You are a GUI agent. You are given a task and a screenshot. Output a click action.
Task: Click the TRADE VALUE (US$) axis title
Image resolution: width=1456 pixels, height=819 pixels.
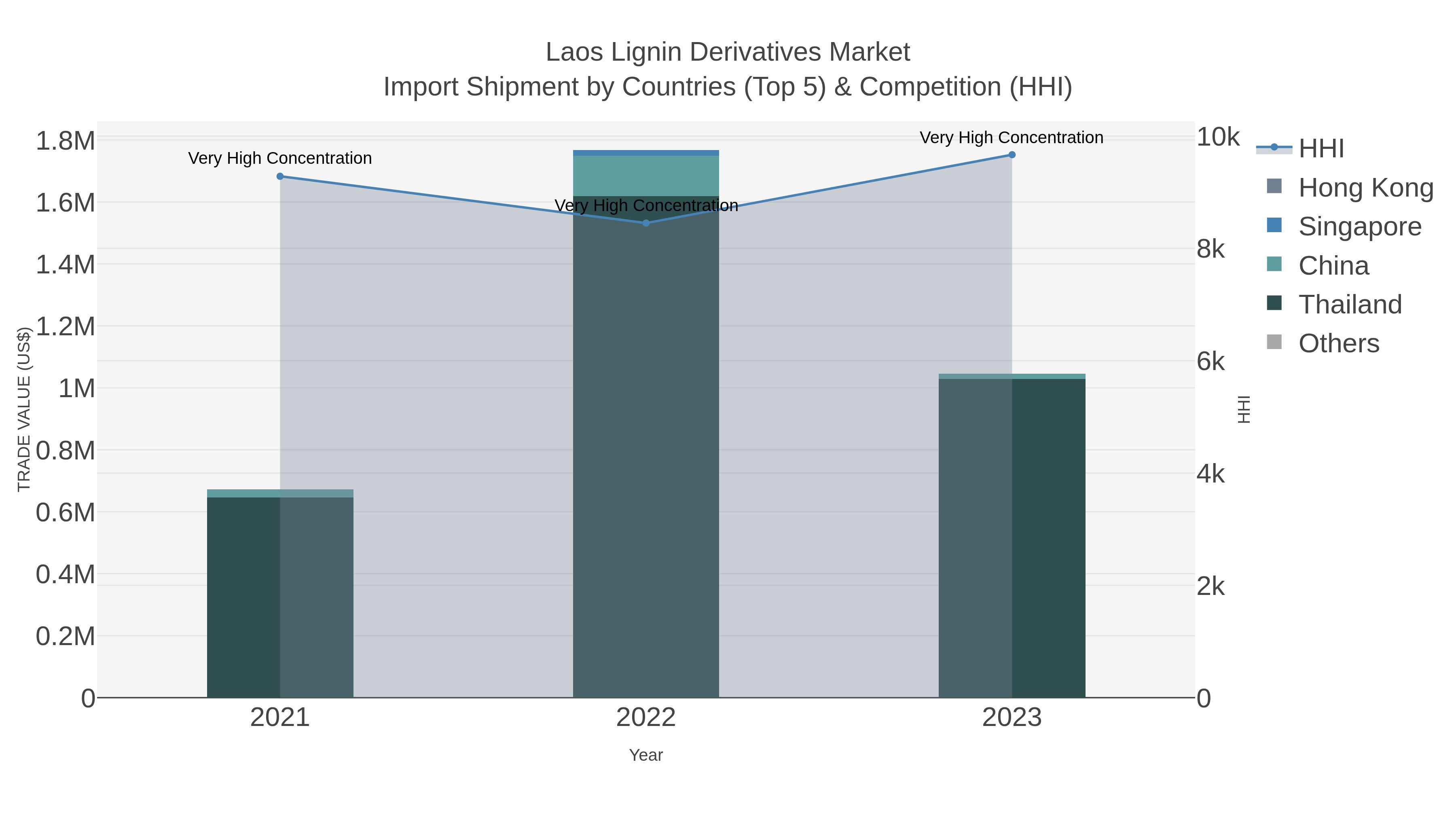[x=24, y=409]
